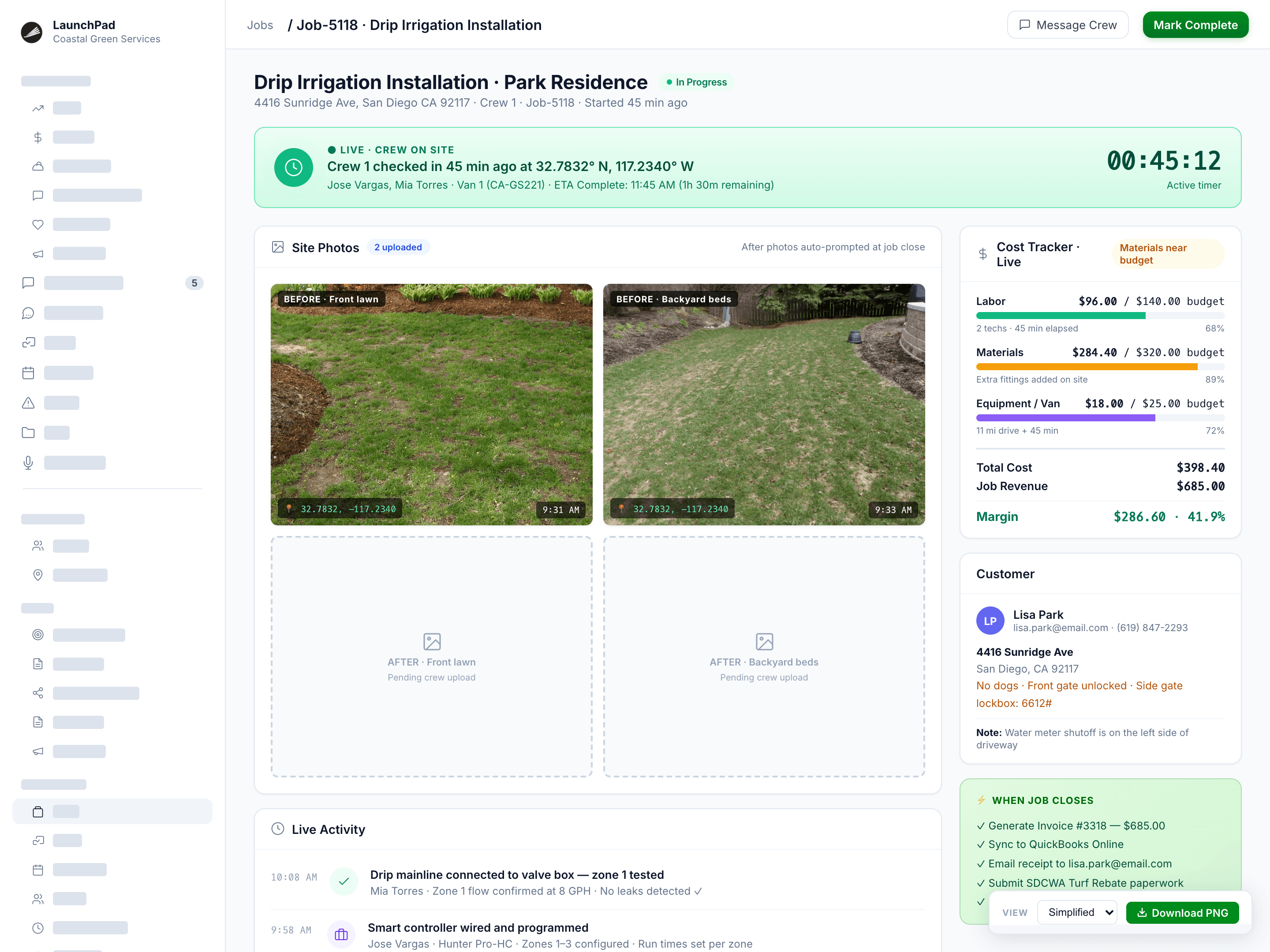
Task: Click the Mark Complete button
Action: point(1195,25)
